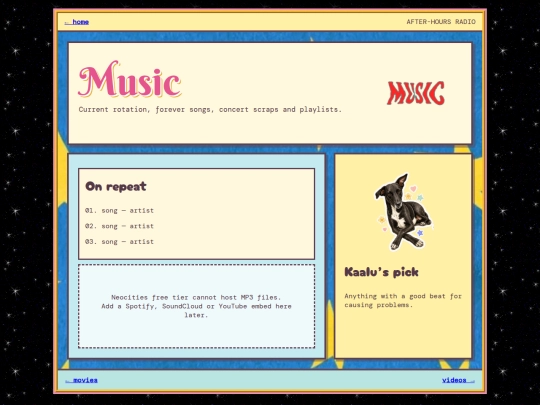Select the '01. song — artist' entry
The width and height of the screenshot is (540, 405).
(119, 210)
